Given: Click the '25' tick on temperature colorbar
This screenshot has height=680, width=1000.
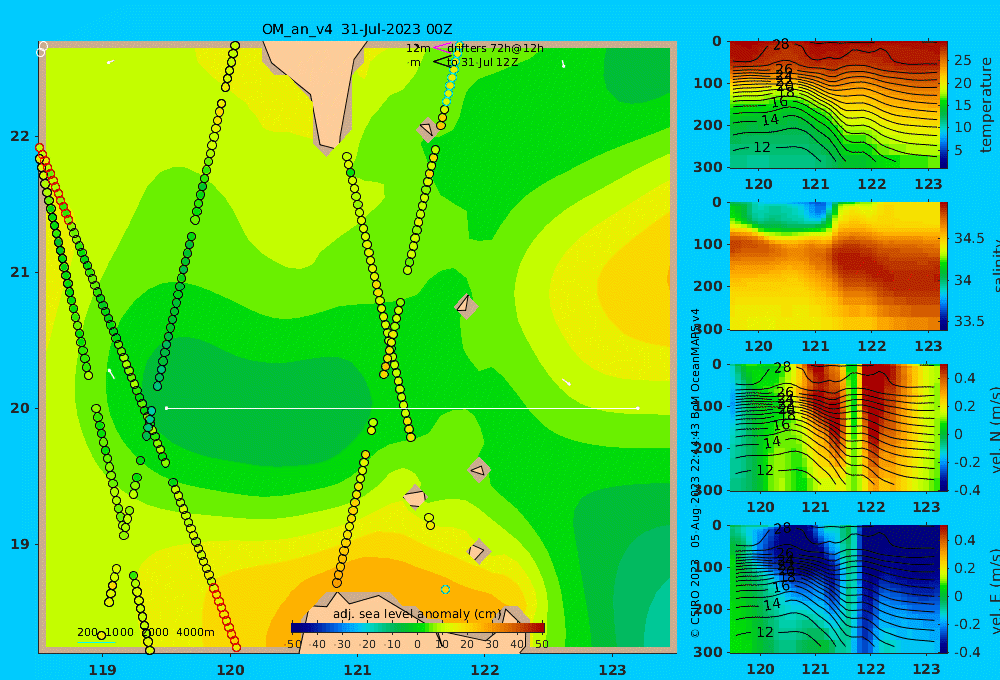Looking at the screenshot, I should coord(962,61).
